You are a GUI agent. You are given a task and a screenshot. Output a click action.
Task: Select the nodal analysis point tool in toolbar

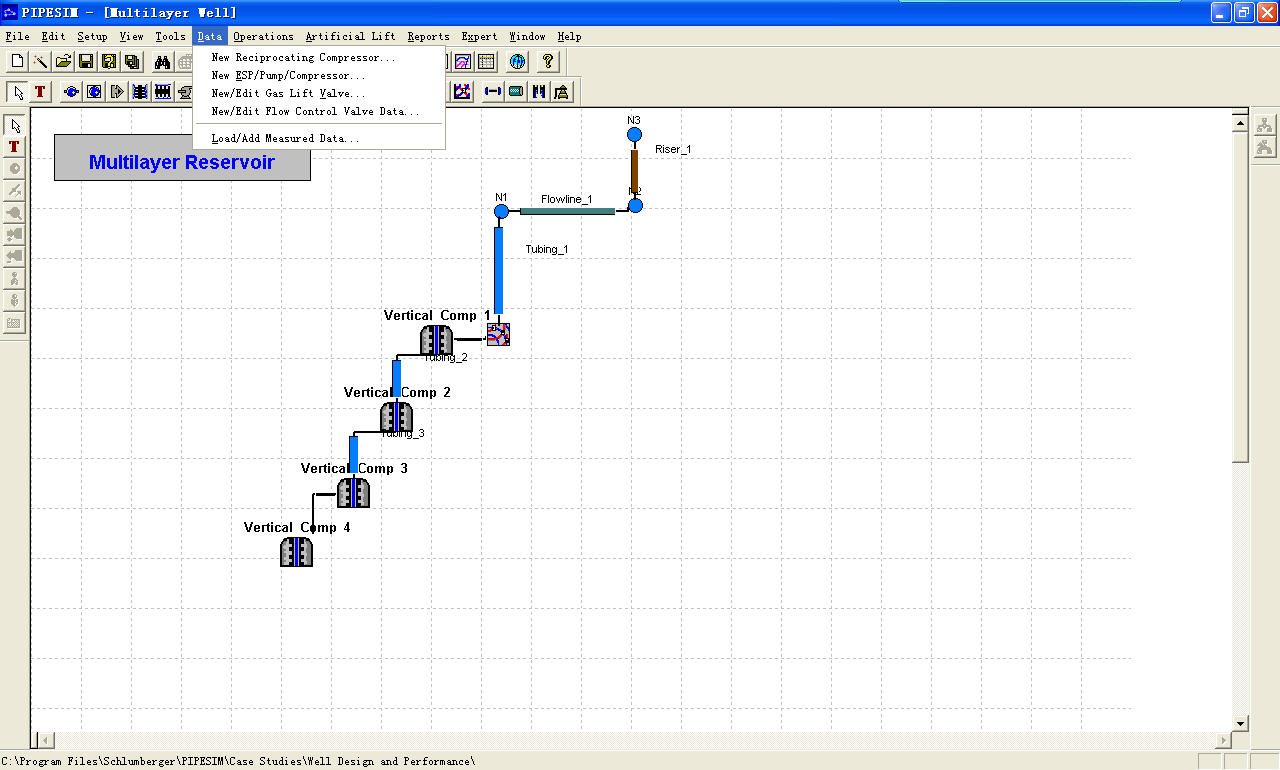[462, 92]
